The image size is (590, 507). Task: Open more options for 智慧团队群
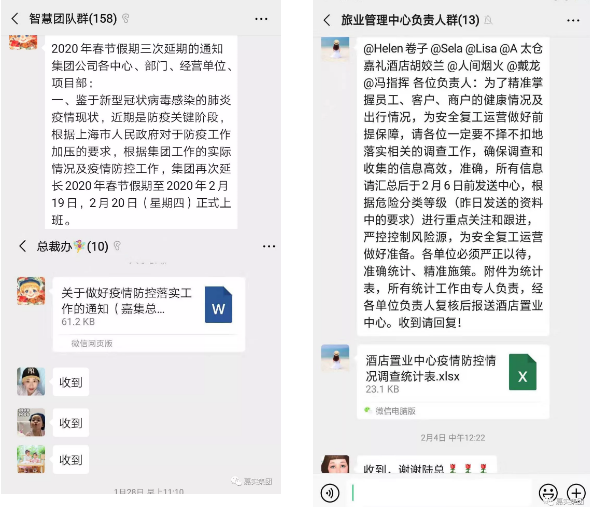click(x=261, y=19)
